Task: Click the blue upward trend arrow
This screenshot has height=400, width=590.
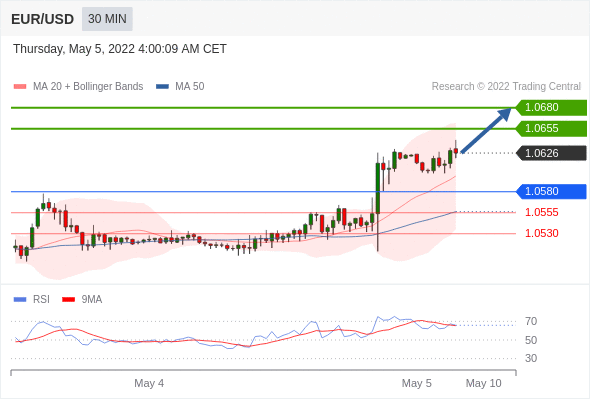Action: [x=486, y=131]
